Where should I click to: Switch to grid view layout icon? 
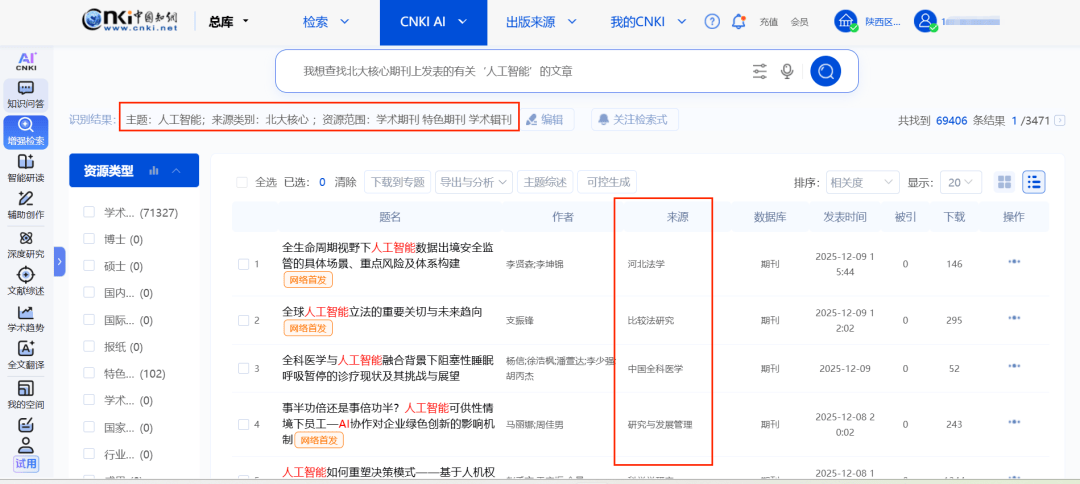tap(1005, 182)
